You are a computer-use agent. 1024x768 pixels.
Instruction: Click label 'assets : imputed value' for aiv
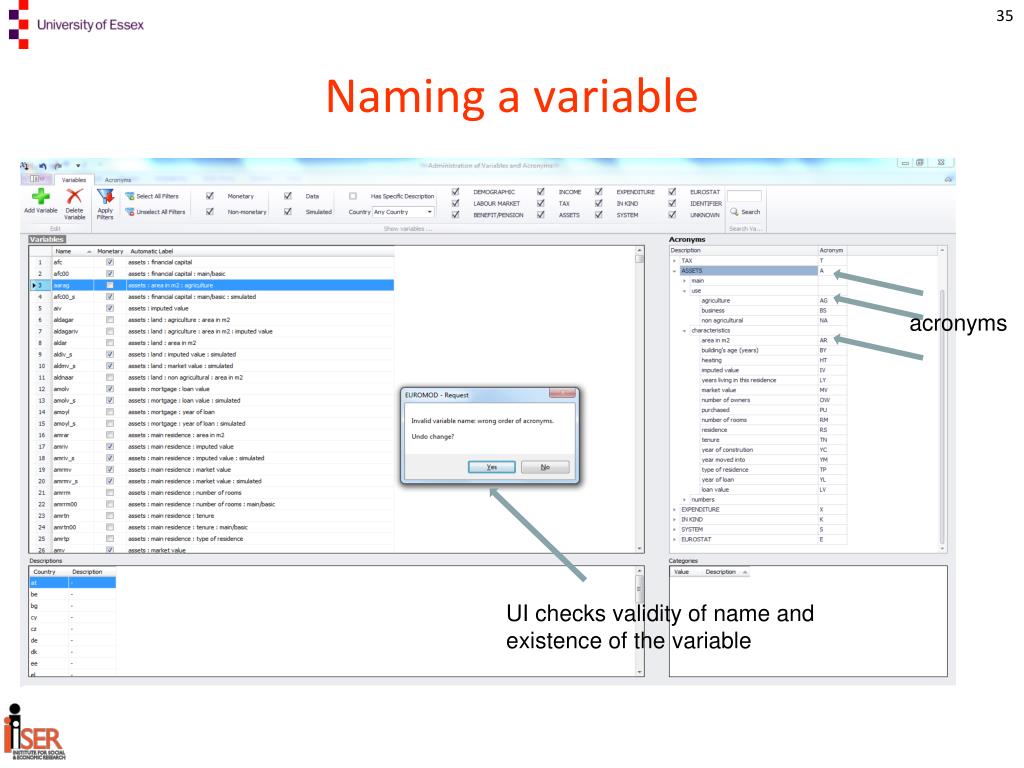tap(159, 308)
